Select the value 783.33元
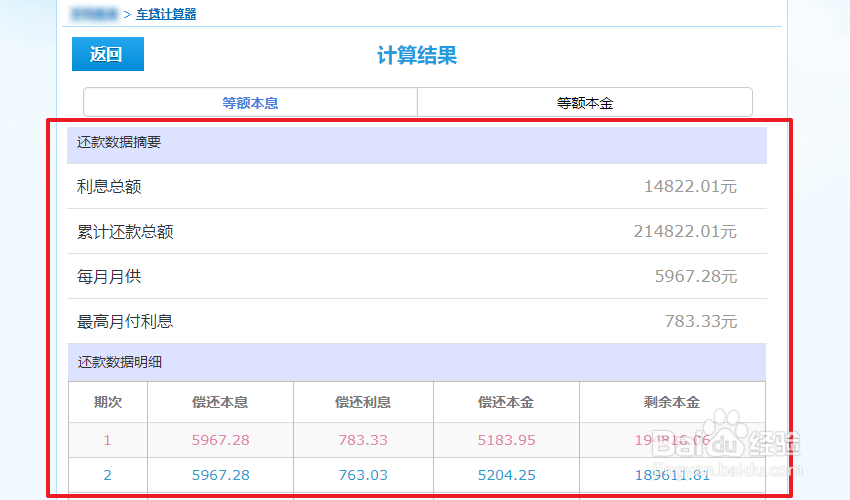This screenshot has height=500, width=850. pyautogui.click(x=700, y=322)
